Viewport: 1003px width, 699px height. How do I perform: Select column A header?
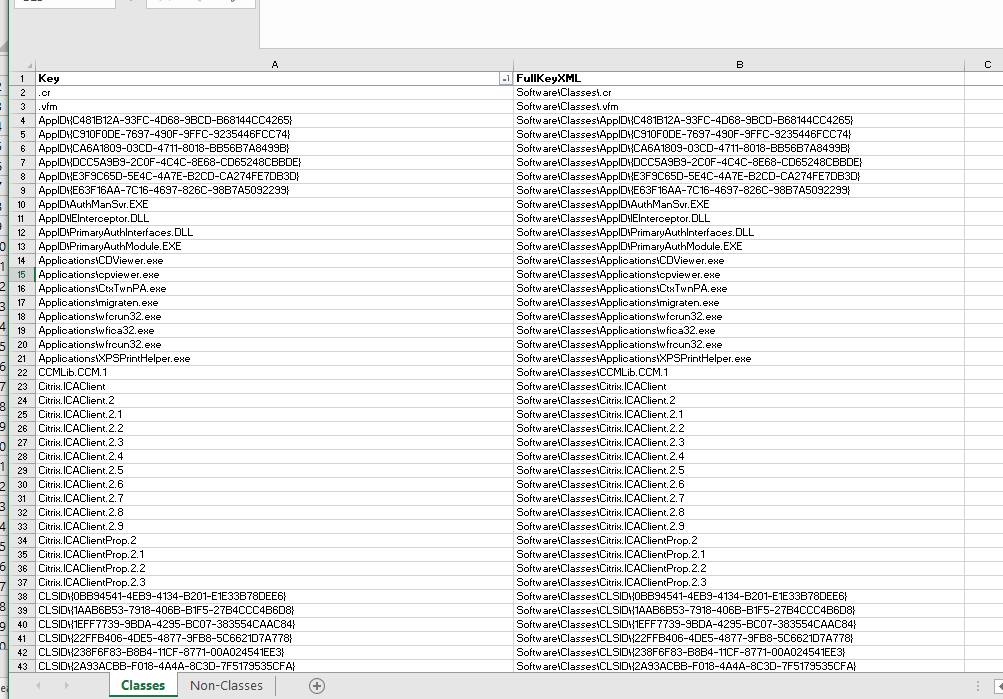(x=274, y=65)
